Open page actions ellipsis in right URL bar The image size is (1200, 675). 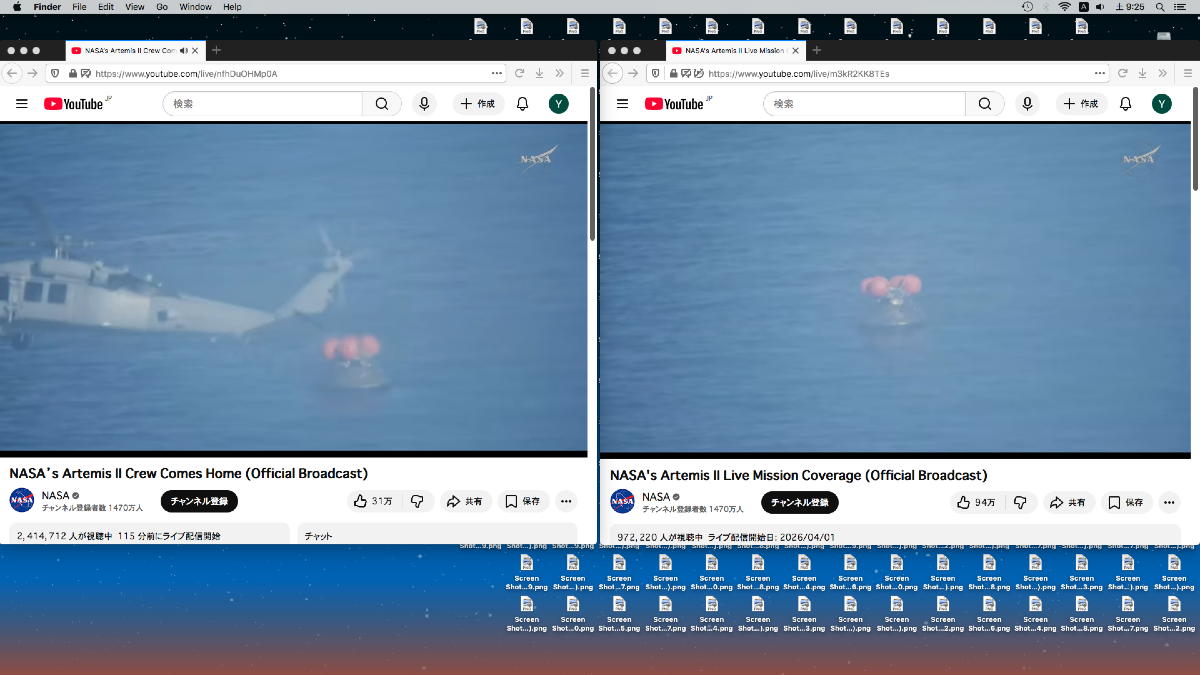point(1100,73)
